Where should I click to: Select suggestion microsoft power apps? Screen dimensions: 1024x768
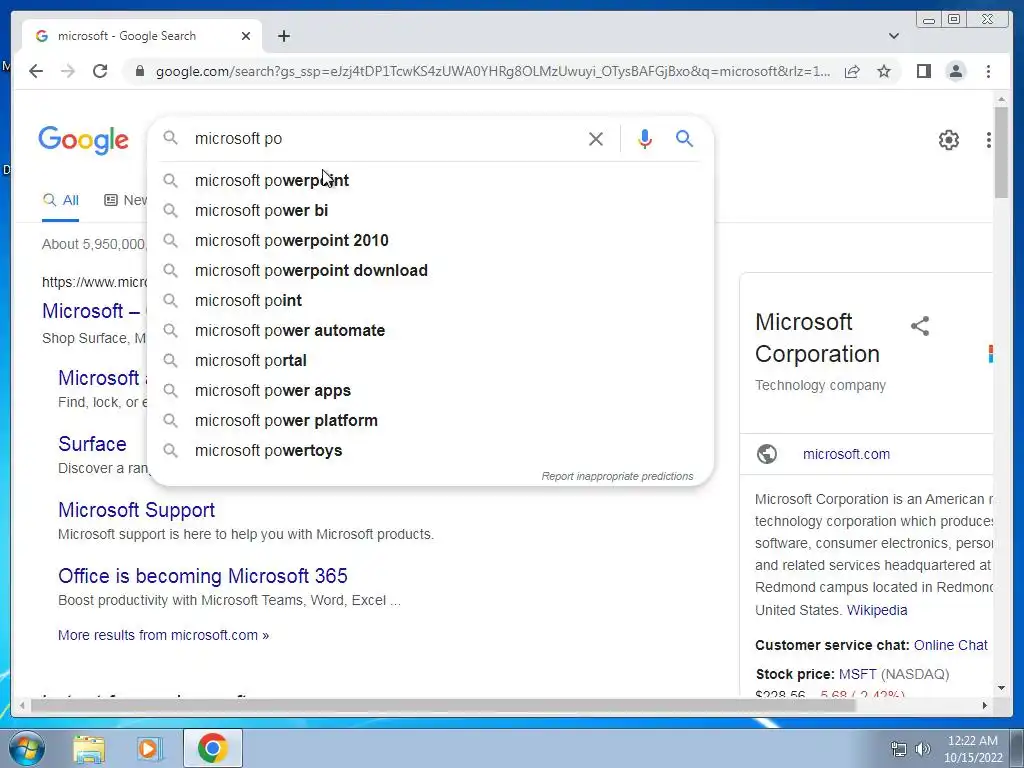tap(431, 391)
